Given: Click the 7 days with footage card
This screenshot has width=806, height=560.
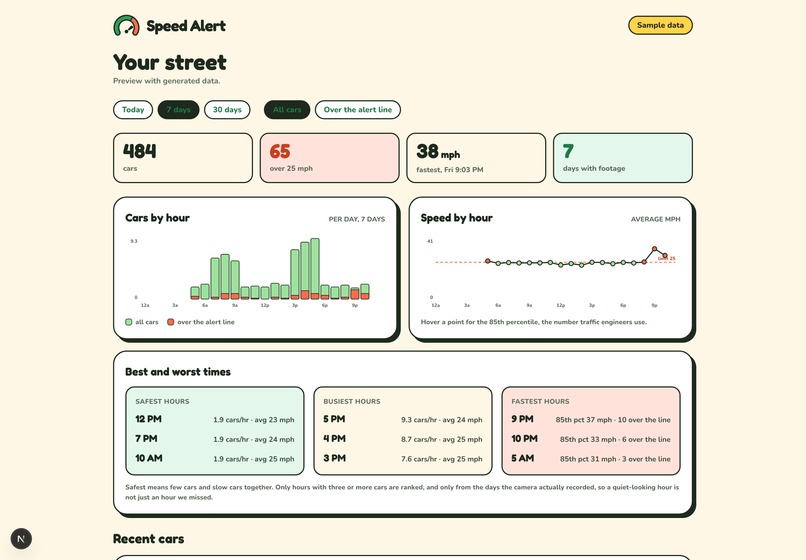Looking at the screenshot, I should (x=623, y=158).
